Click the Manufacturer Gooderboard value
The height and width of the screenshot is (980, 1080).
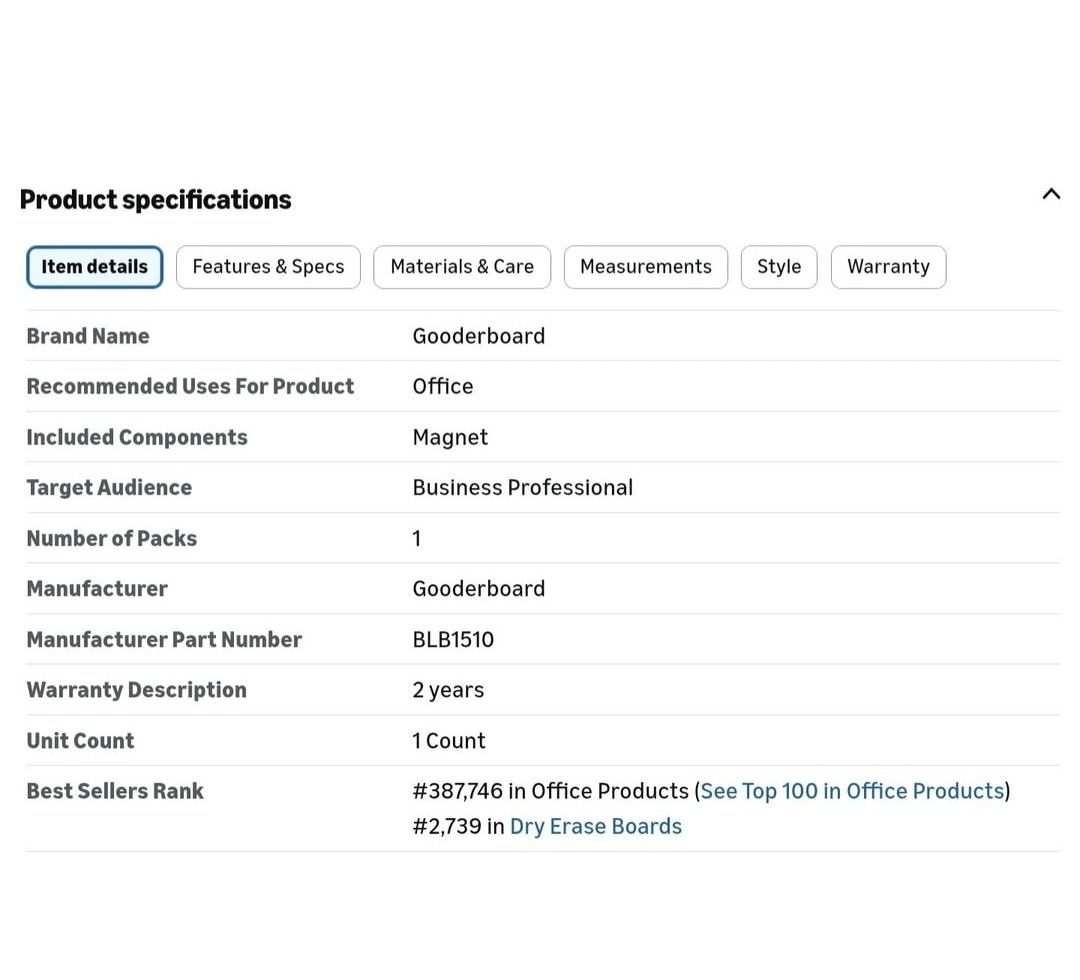coord(479,589)
